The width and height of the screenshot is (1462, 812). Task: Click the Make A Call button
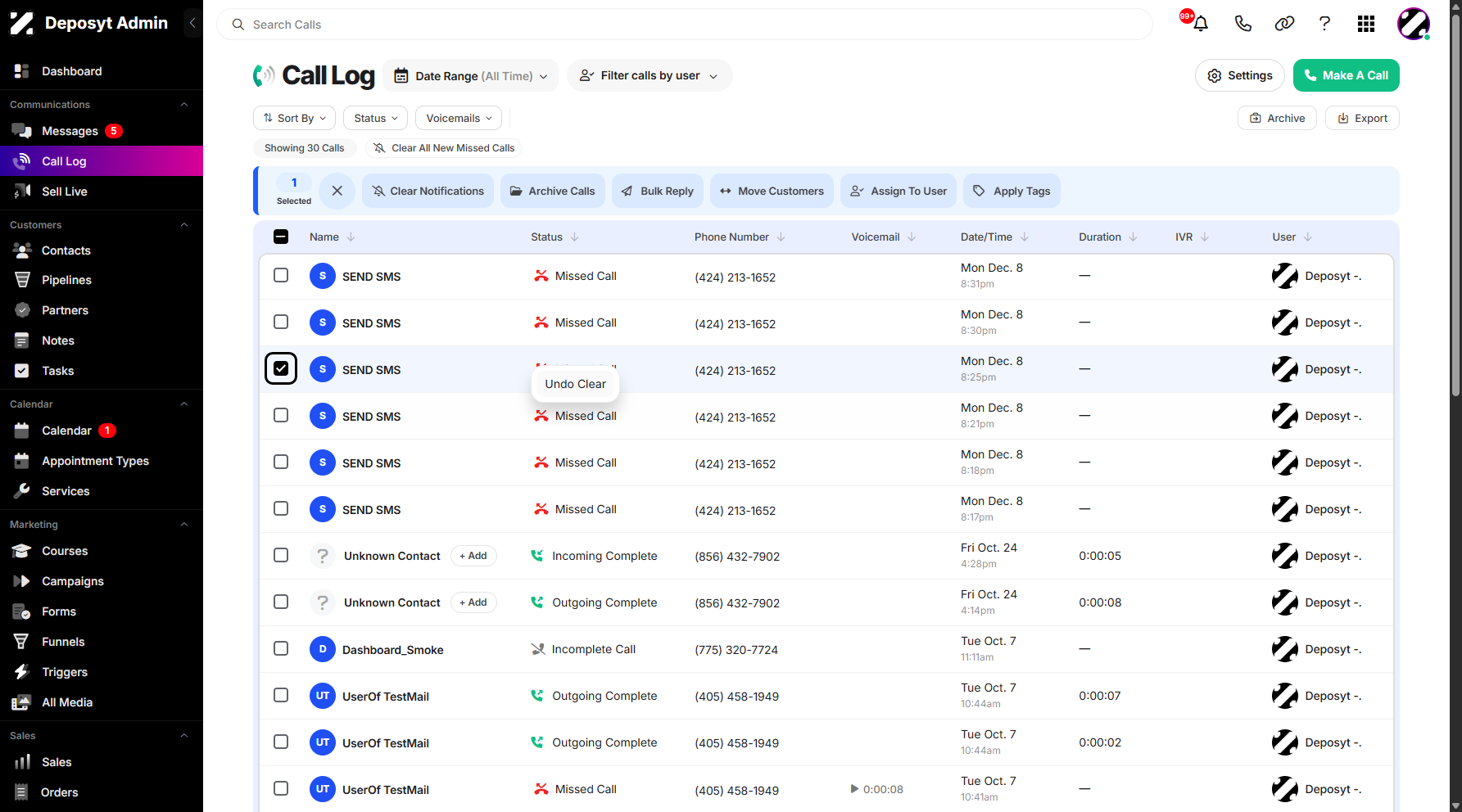click(1347, 75)
